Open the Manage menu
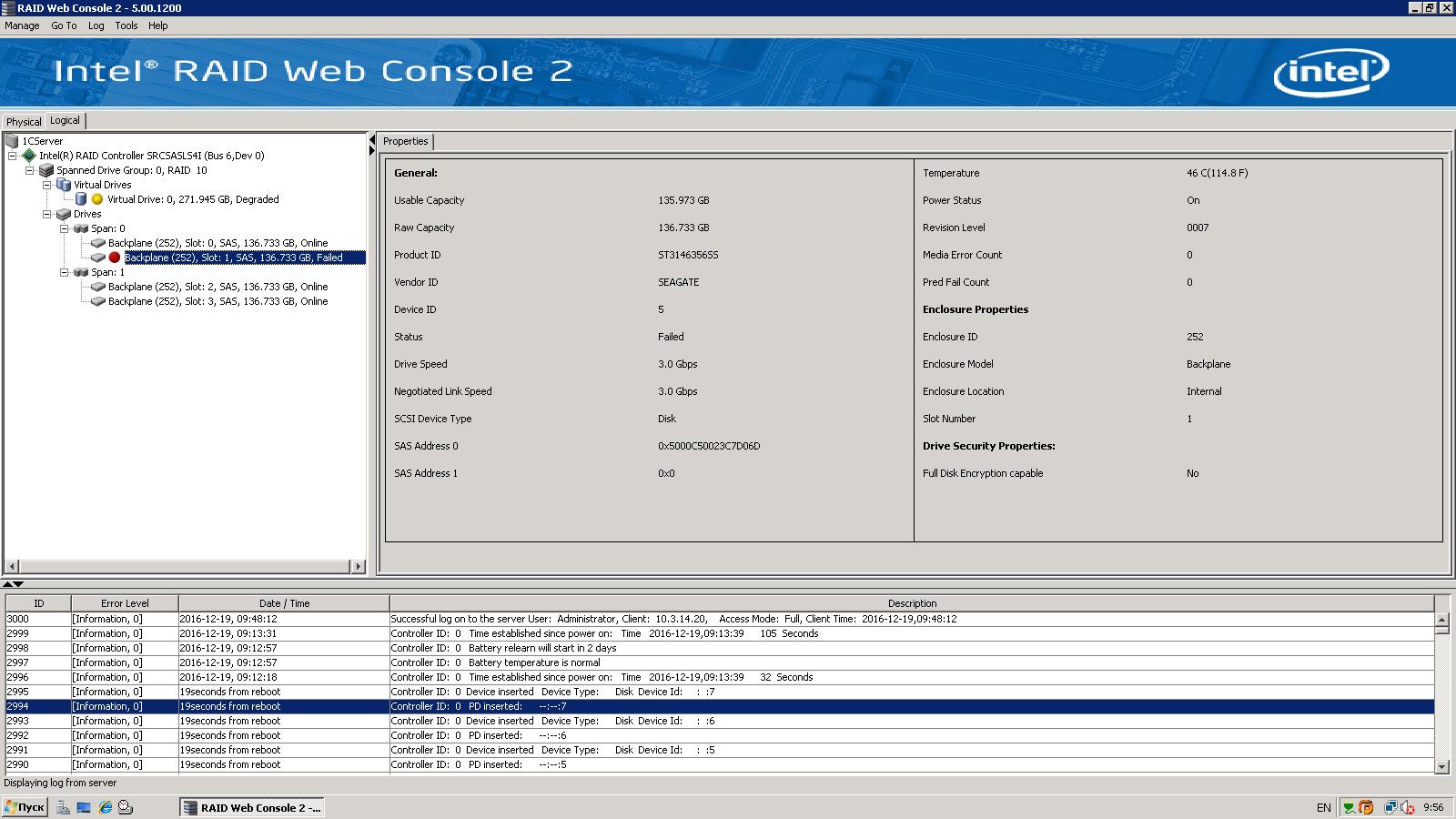This screenshot has width=1456, height=819. click(22, 25)
